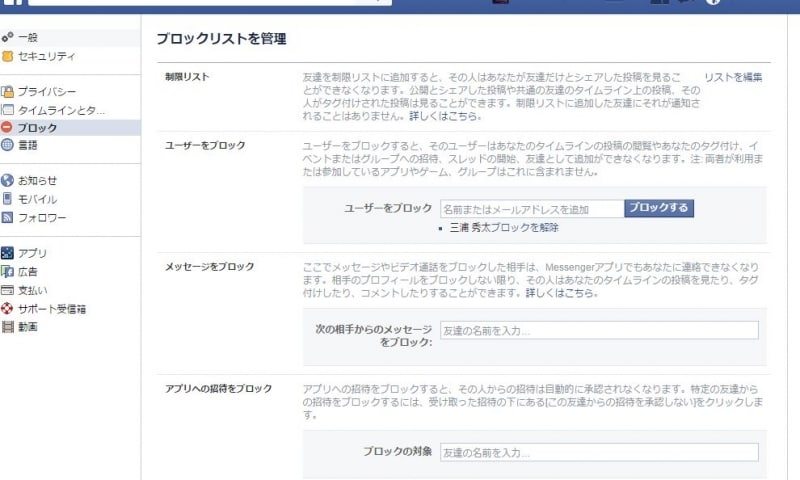Image resolution: width=800 pixels, height=480 pixels.
Task: Open フォロワー settings
Action: [42, 218]
